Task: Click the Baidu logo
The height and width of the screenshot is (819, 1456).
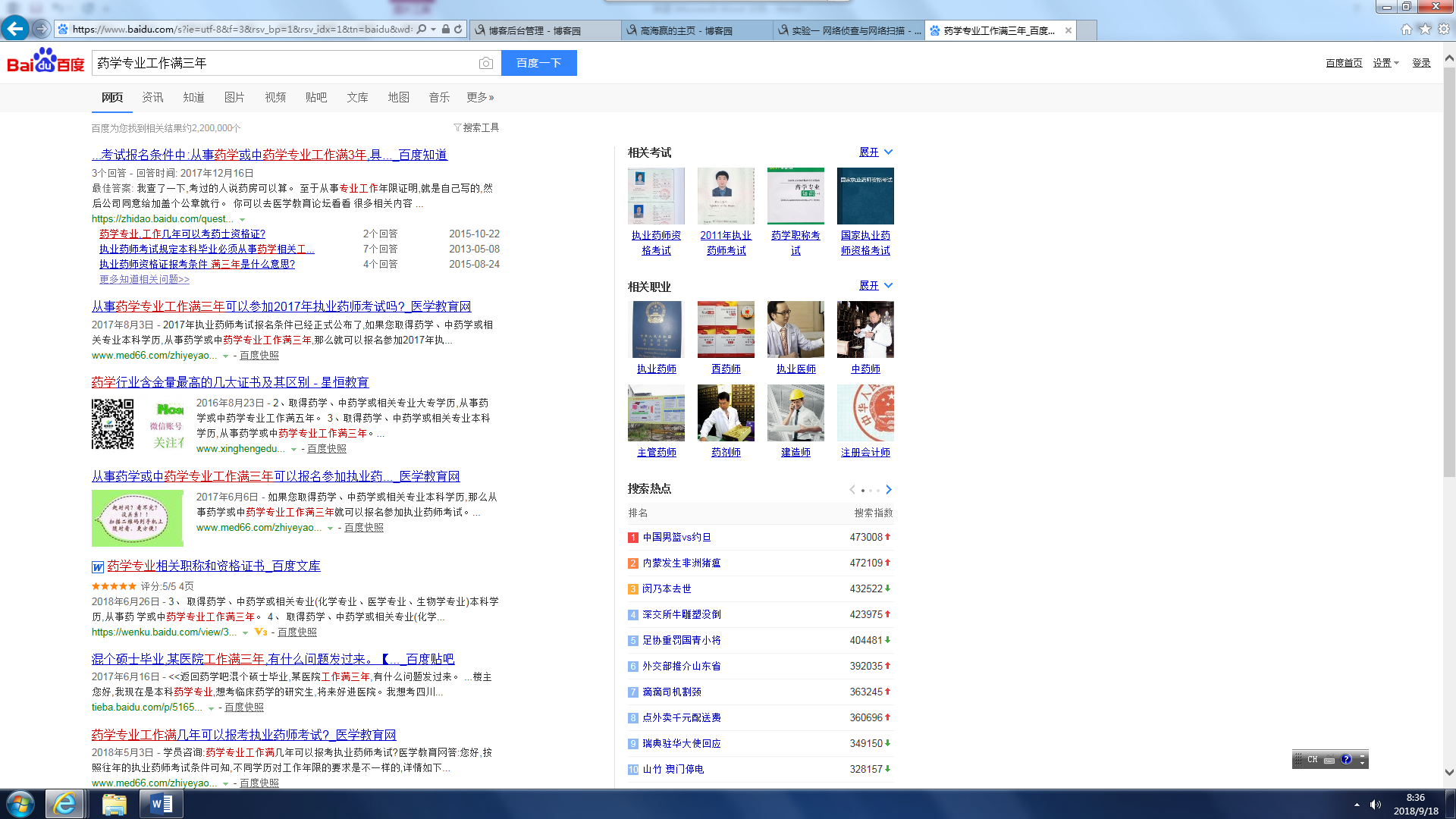Action: (45, 62)
